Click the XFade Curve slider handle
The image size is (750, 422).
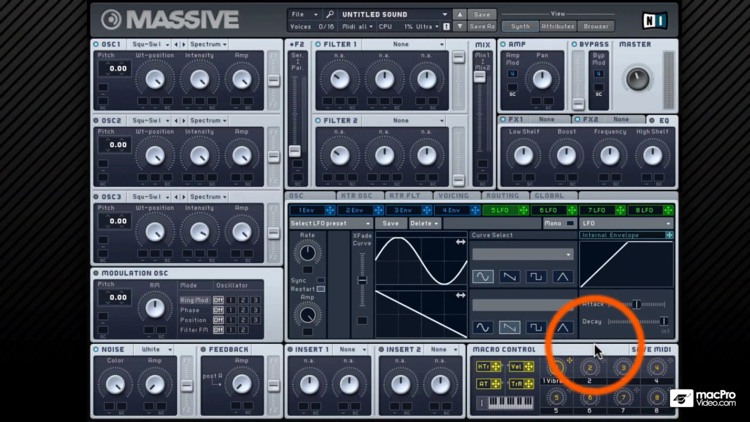tap(362, 280)
